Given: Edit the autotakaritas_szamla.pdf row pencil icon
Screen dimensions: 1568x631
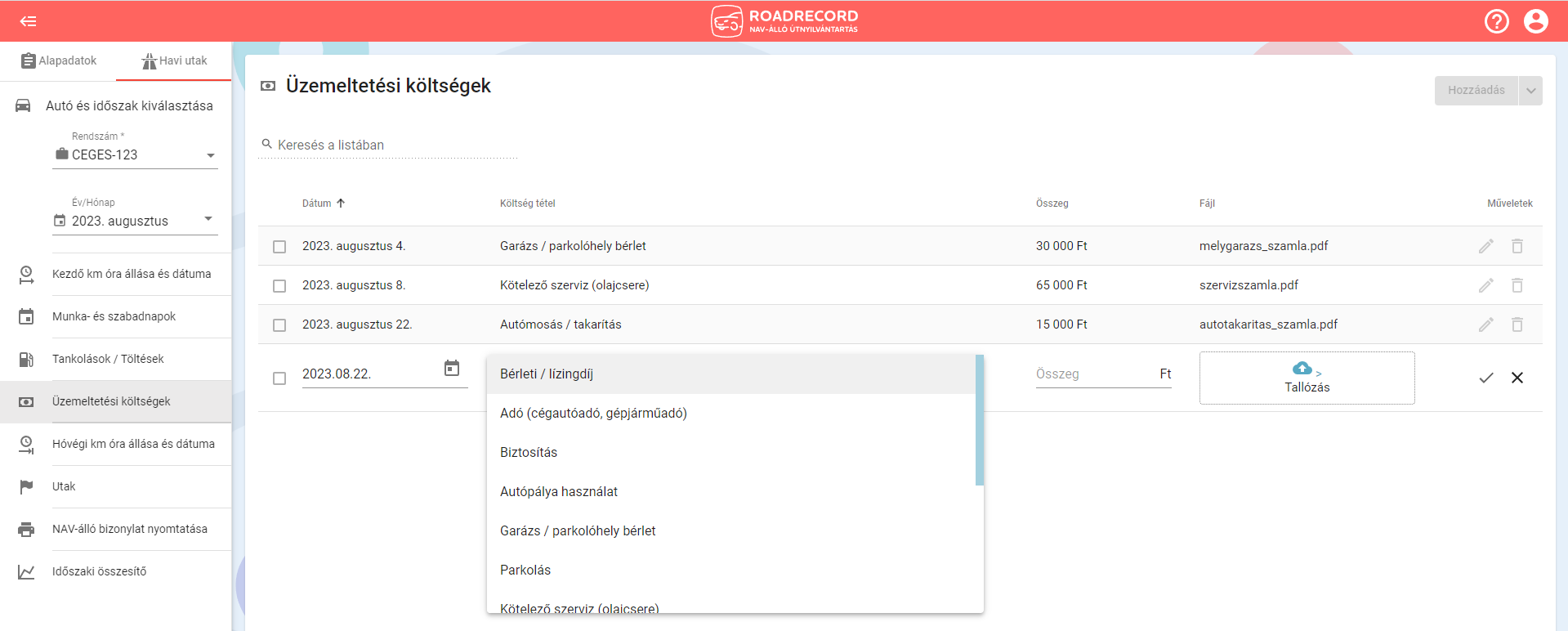Looking at the screenshot, I should (x=1485, y=324).
